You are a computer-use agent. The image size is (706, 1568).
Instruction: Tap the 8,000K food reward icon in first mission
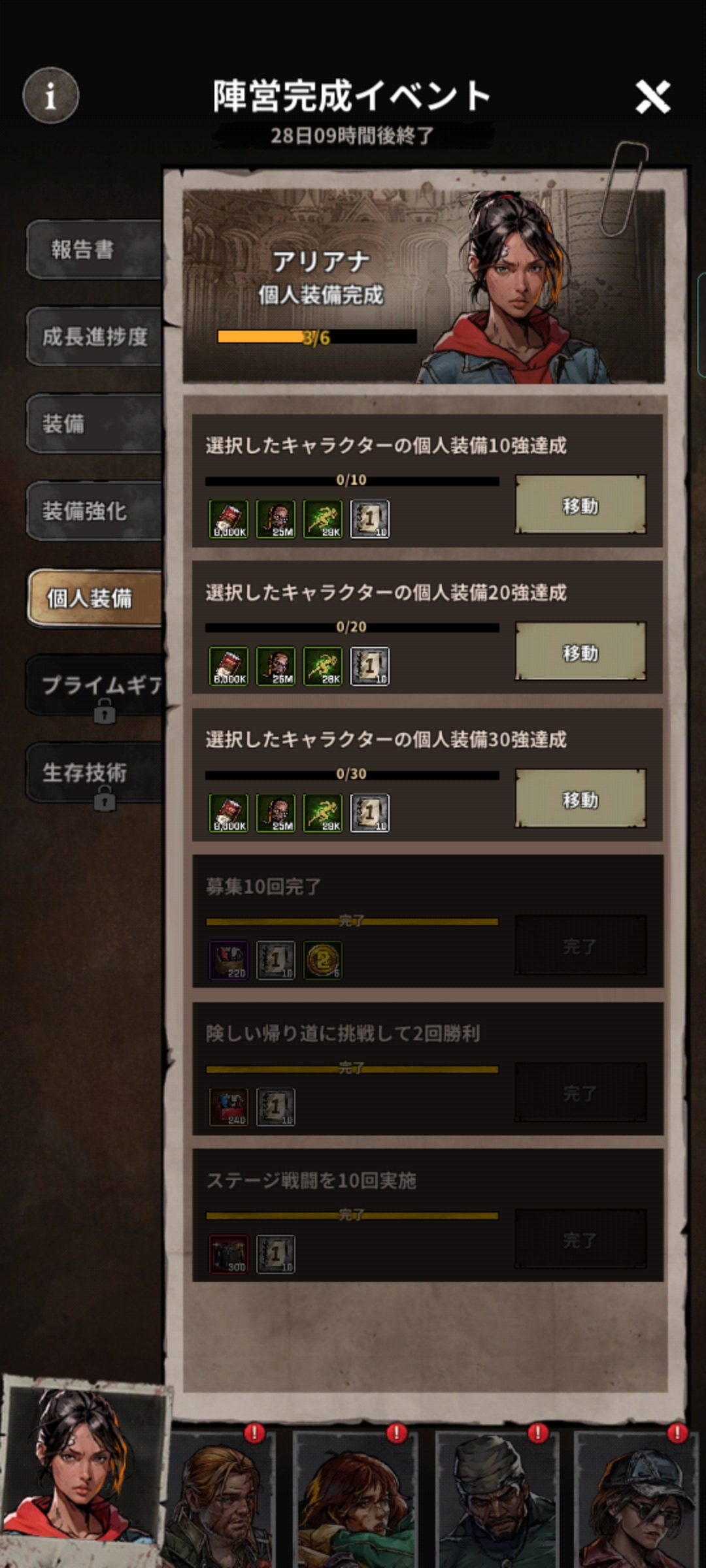229,519
